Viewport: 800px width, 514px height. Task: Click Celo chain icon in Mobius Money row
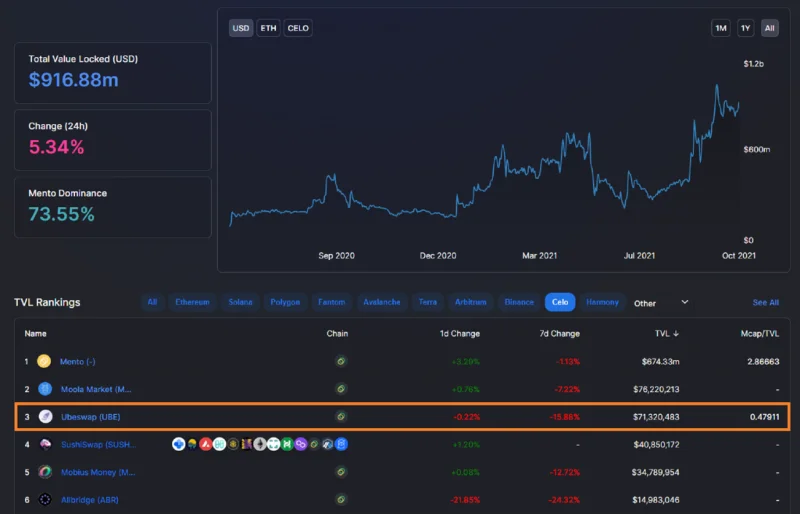pos(341,472)
